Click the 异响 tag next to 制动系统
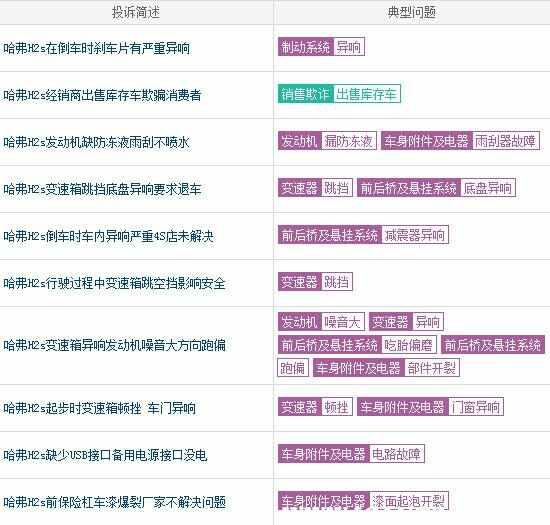 click(x=349, y=47)
